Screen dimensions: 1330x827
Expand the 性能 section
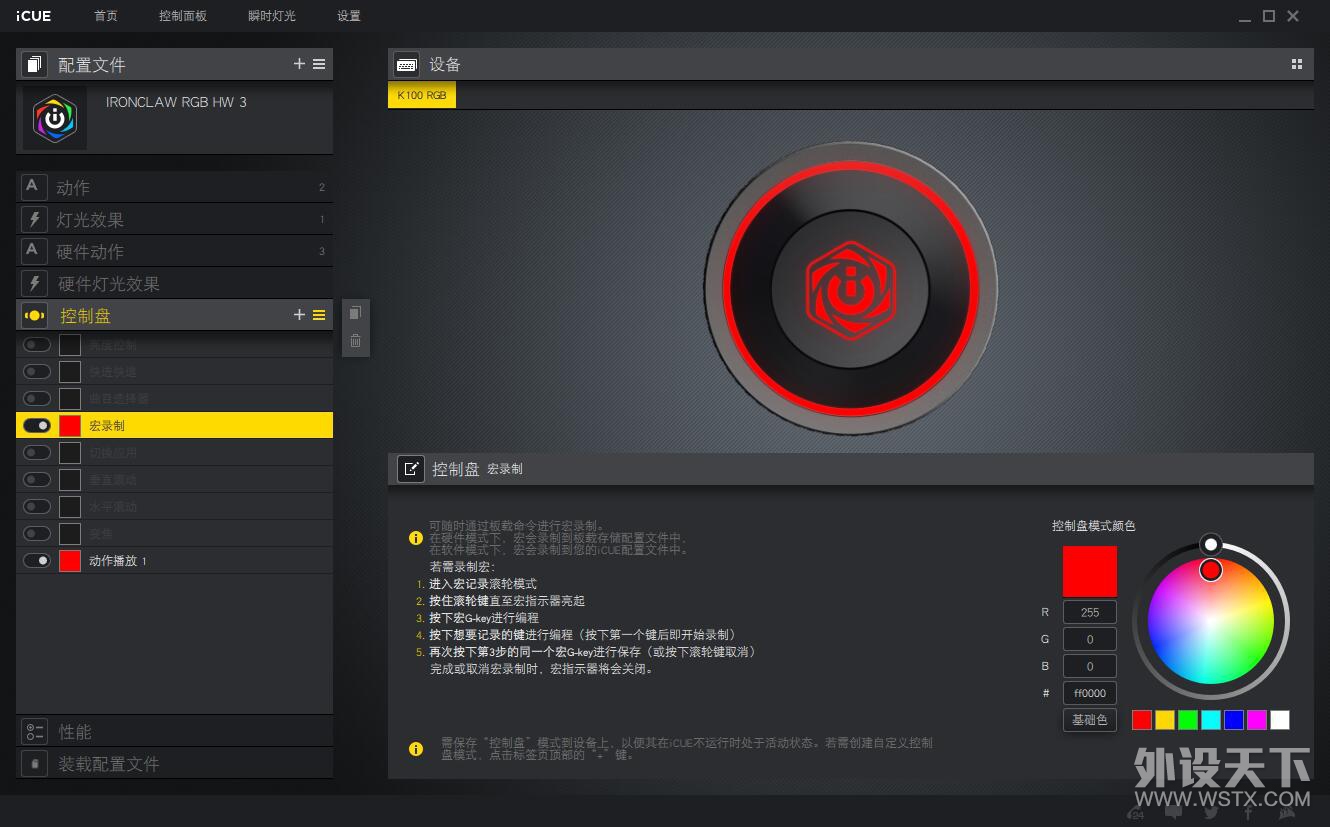coord(175,731)
